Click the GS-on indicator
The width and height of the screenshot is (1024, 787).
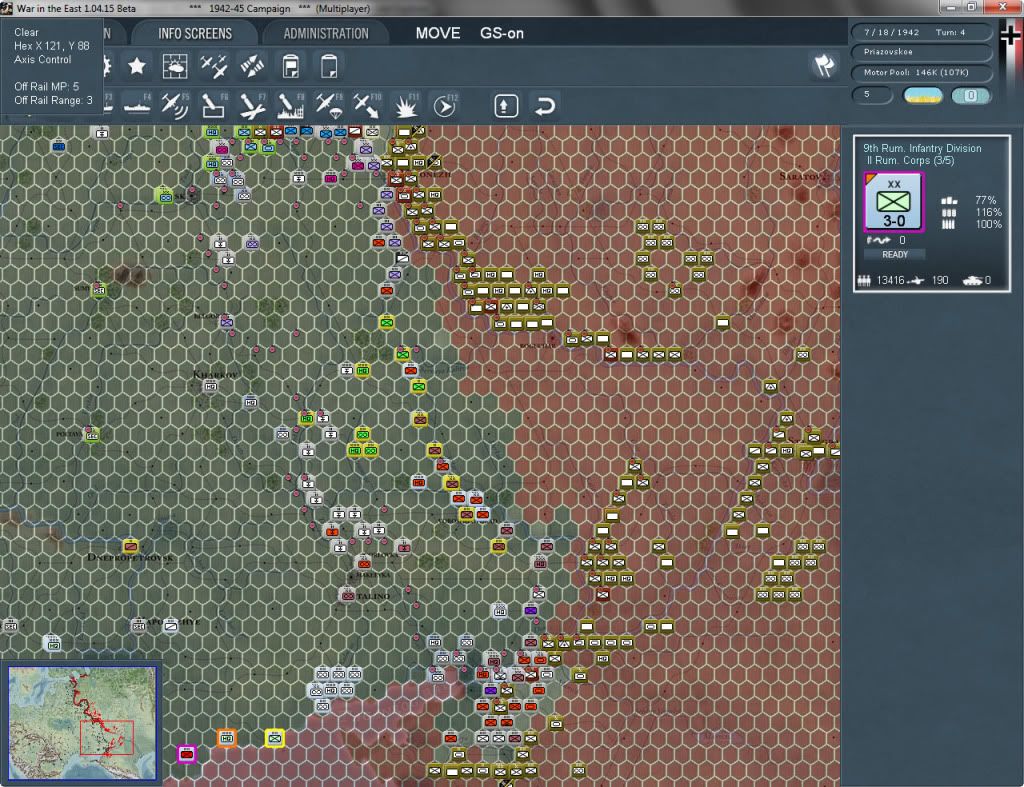click(x=502, y=33)
